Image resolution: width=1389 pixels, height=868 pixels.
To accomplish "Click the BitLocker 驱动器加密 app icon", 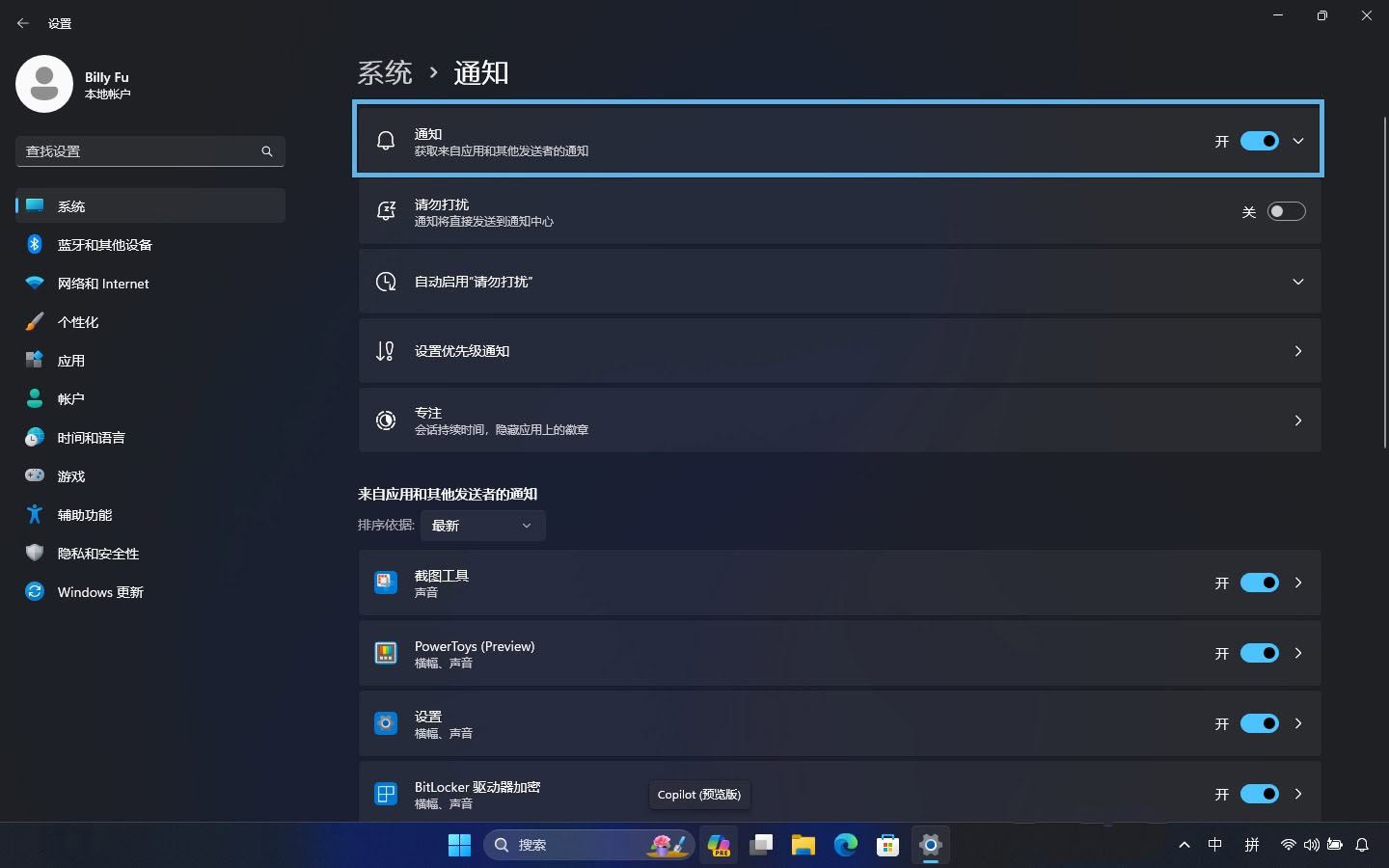I will (x=386, y=794).
